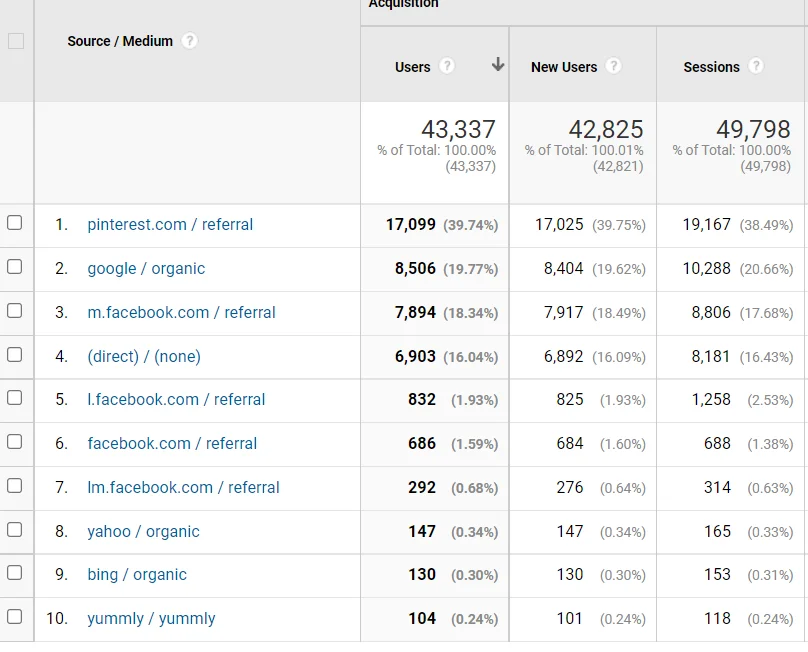The image size is (808, 652).
Task: Click direct sessions value 8,181
Action: 711,356
